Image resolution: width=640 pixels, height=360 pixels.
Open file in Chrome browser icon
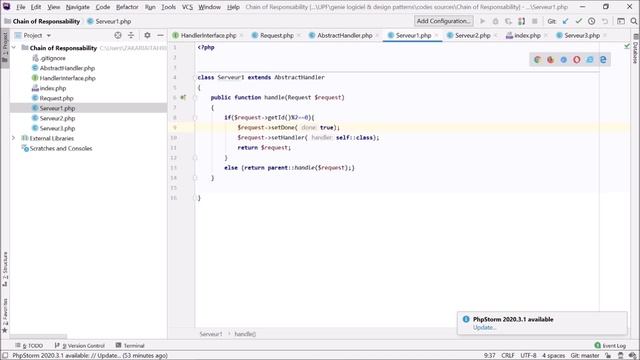538,60
